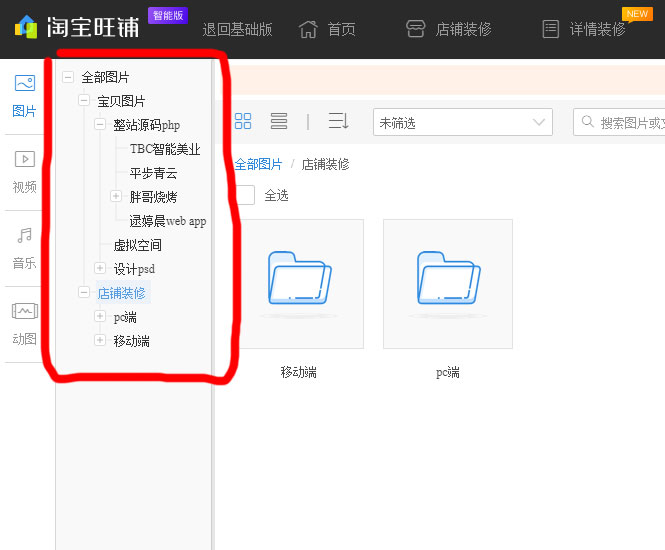The image size is (665, 550).
Task: Collapse the 店铺装修 tree node
Action: [84, 292]
